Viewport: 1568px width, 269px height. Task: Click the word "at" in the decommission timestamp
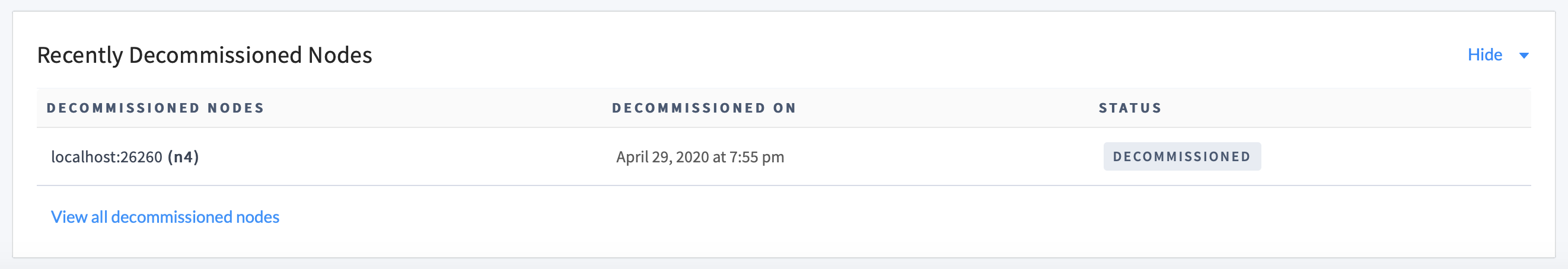tap(719, 157)
